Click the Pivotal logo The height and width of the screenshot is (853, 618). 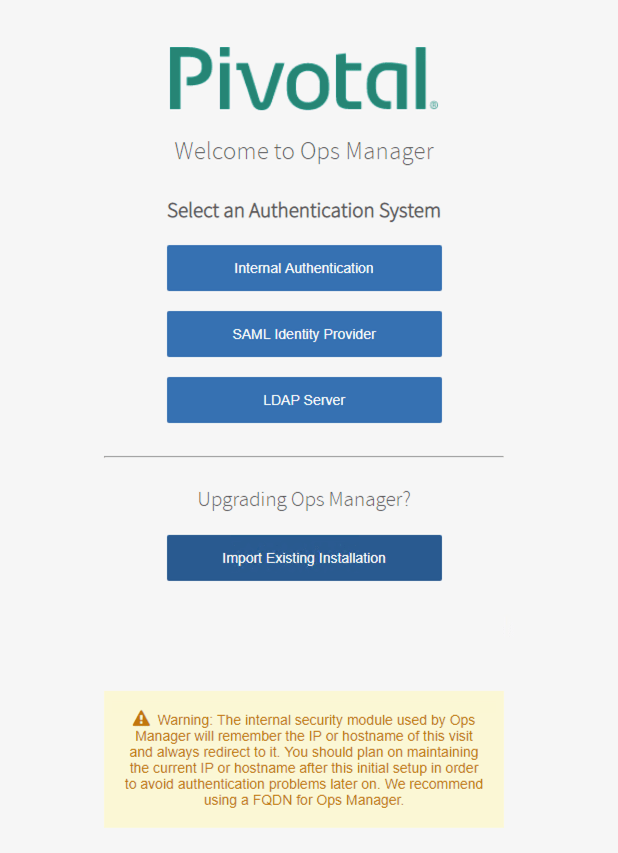(x=302, y=78)
